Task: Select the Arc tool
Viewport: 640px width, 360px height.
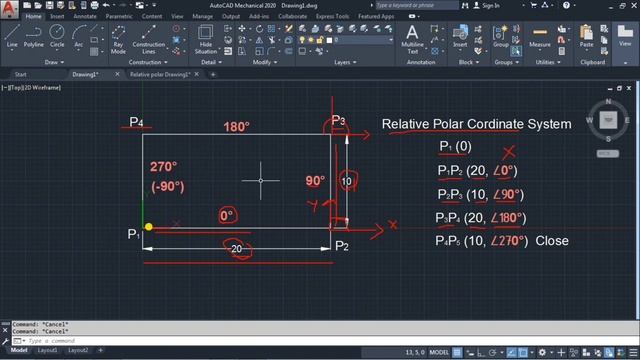Action: click(x=78, y=36)
